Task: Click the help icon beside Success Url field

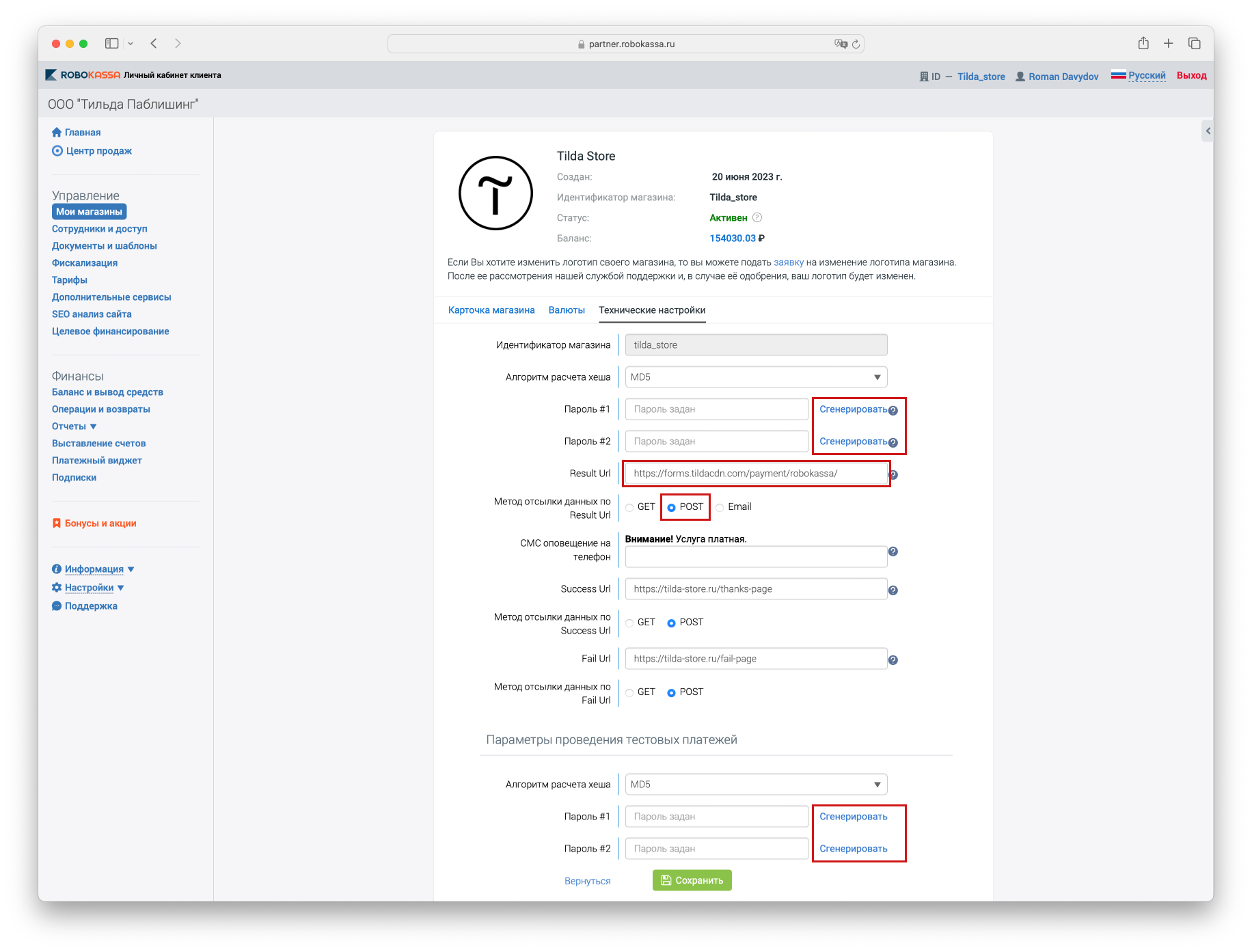Action: tap(893, 590)
